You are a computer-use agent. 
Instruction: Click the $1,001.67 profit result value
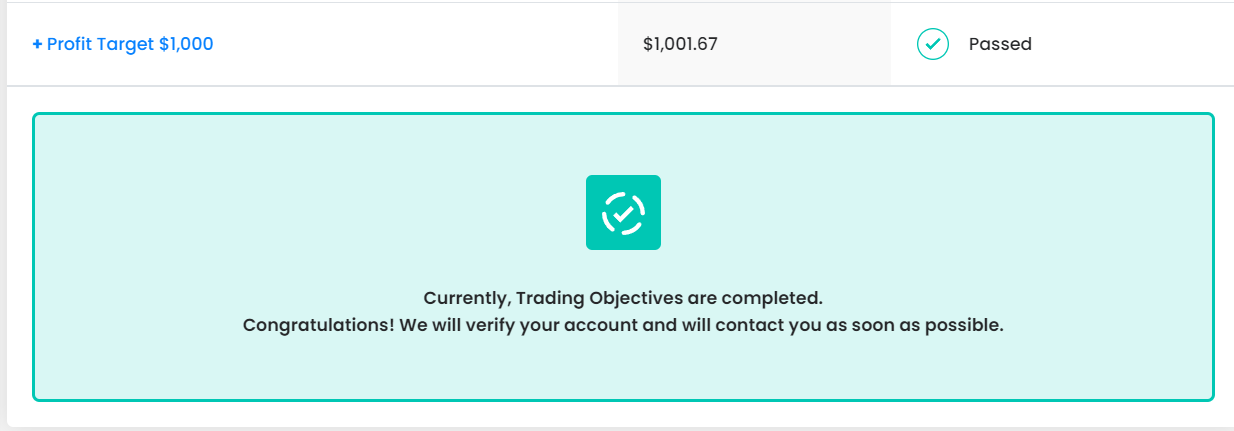point(681,44)
